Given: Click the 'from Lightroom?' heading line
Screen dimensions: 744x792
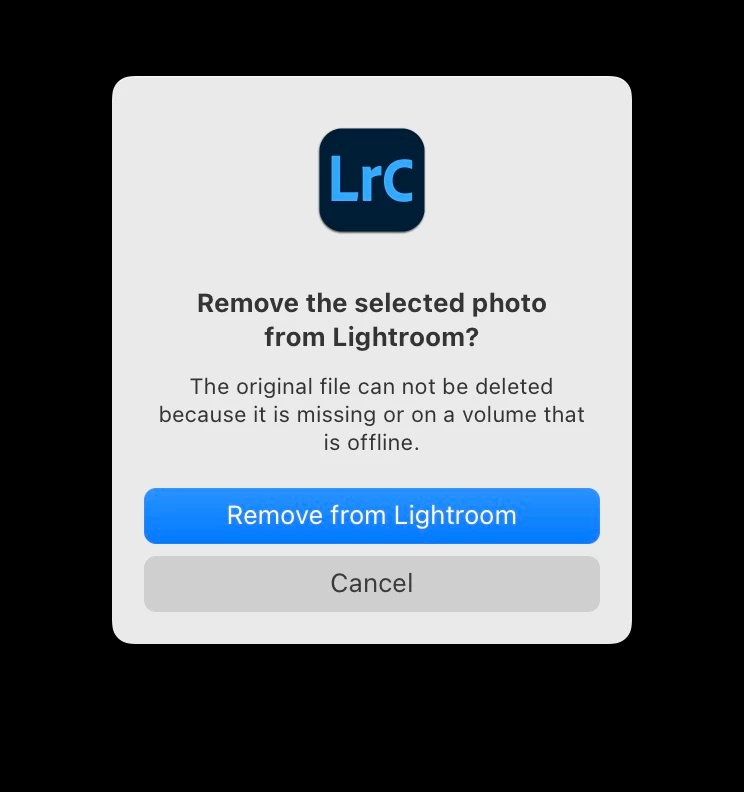Looking at the screenshot, I should pyautogui.click(x=372, y=337).
